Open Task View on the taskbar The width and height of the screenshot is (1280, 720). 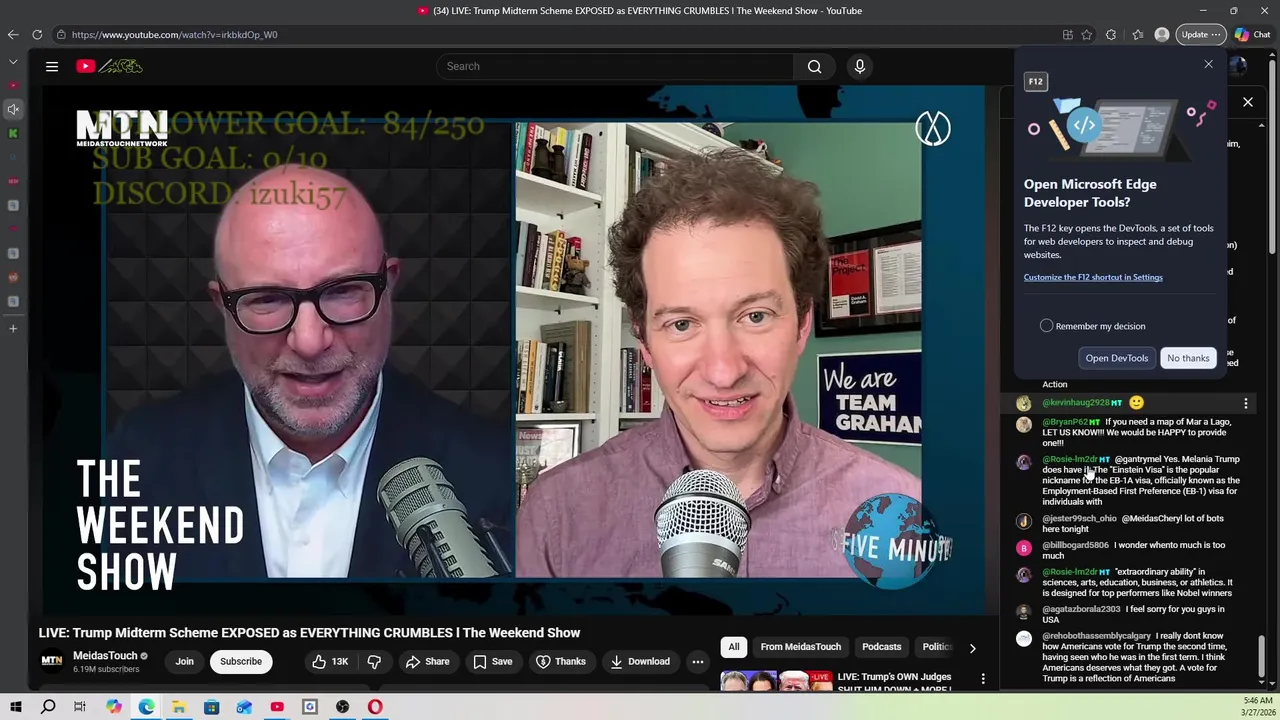click(x=80, y=707)
